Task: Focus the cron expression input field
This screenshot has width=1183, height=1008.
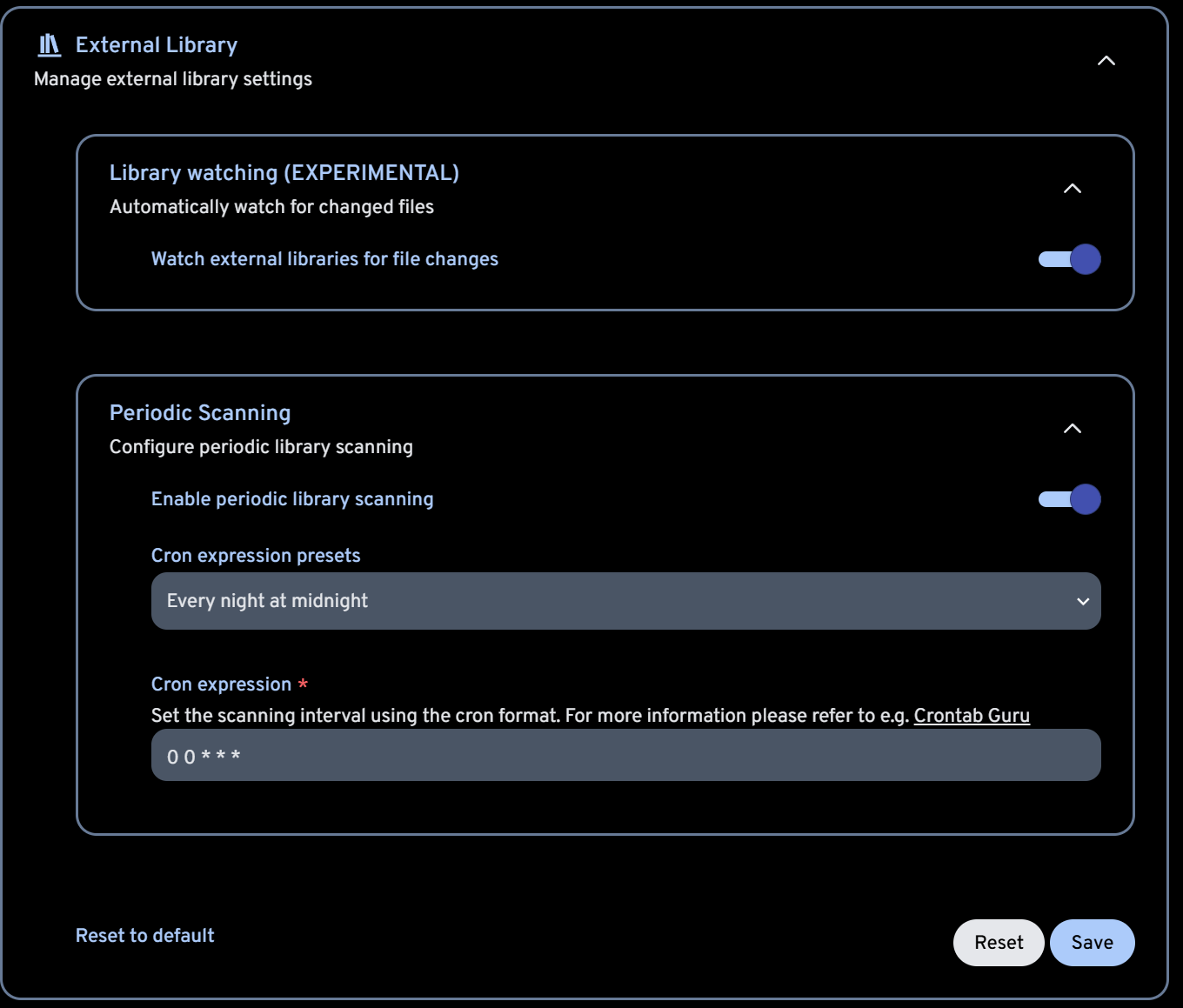Action: coord(625,755)
